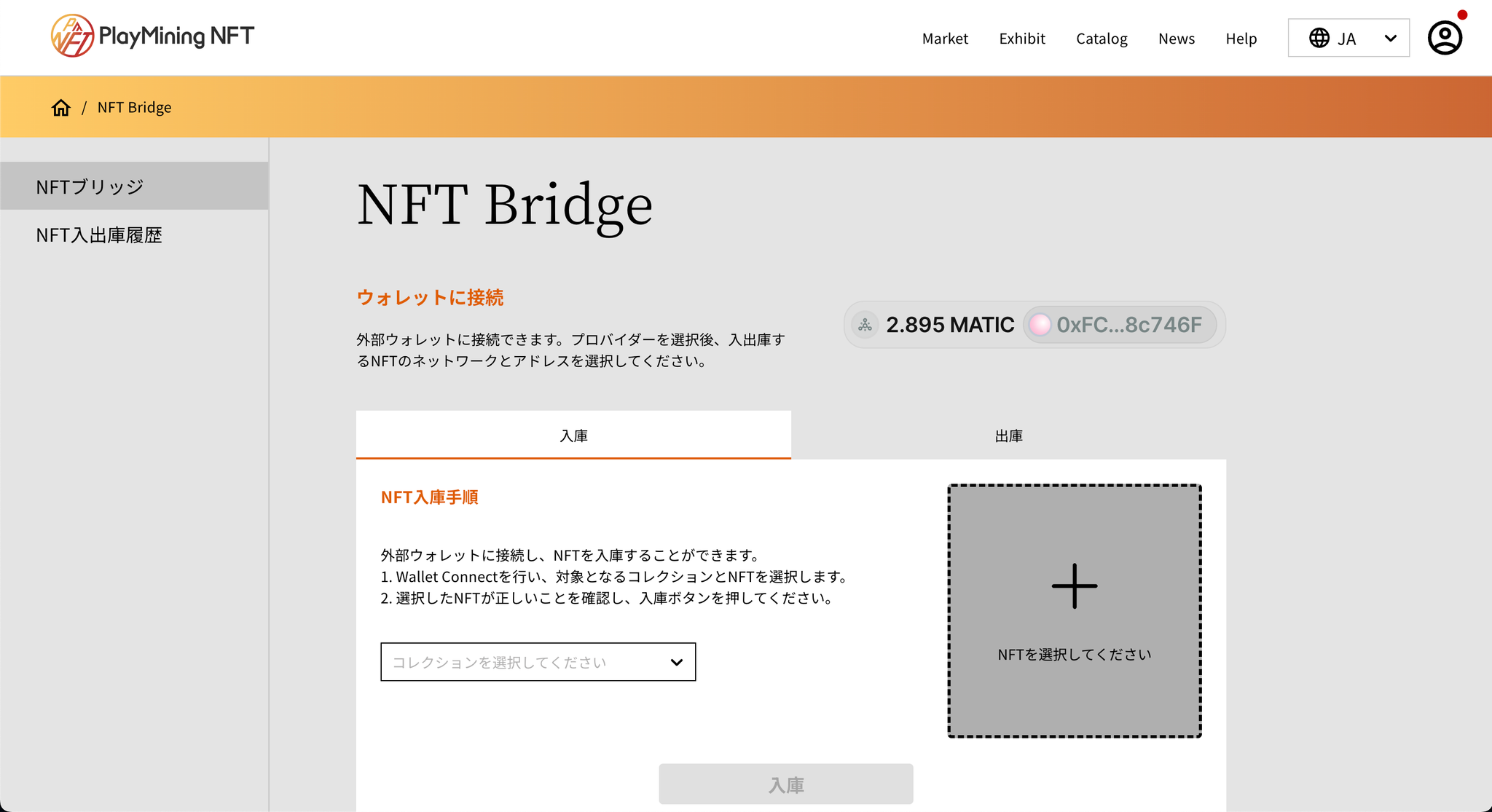Select NFTブリッジ in sidebar
Image resolution: width=1492 pixels, height=812 pixels.
tap(134, 186)
